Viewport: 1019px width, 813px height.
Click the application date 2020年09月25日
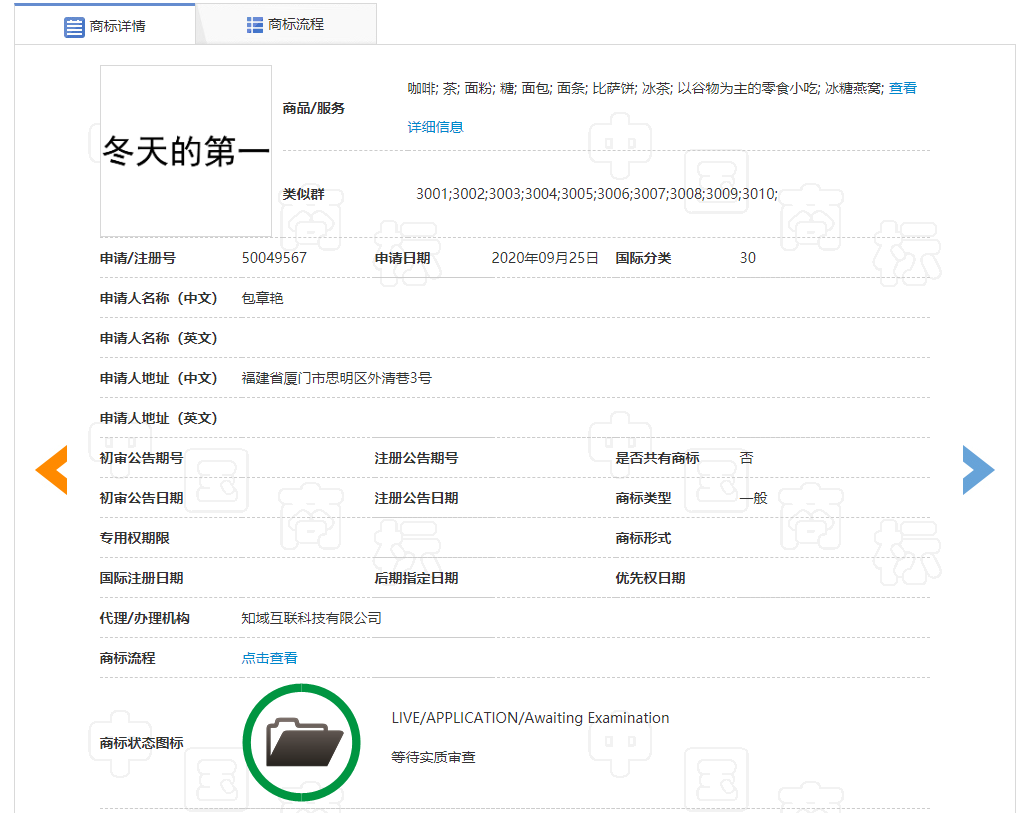(544, 258)
